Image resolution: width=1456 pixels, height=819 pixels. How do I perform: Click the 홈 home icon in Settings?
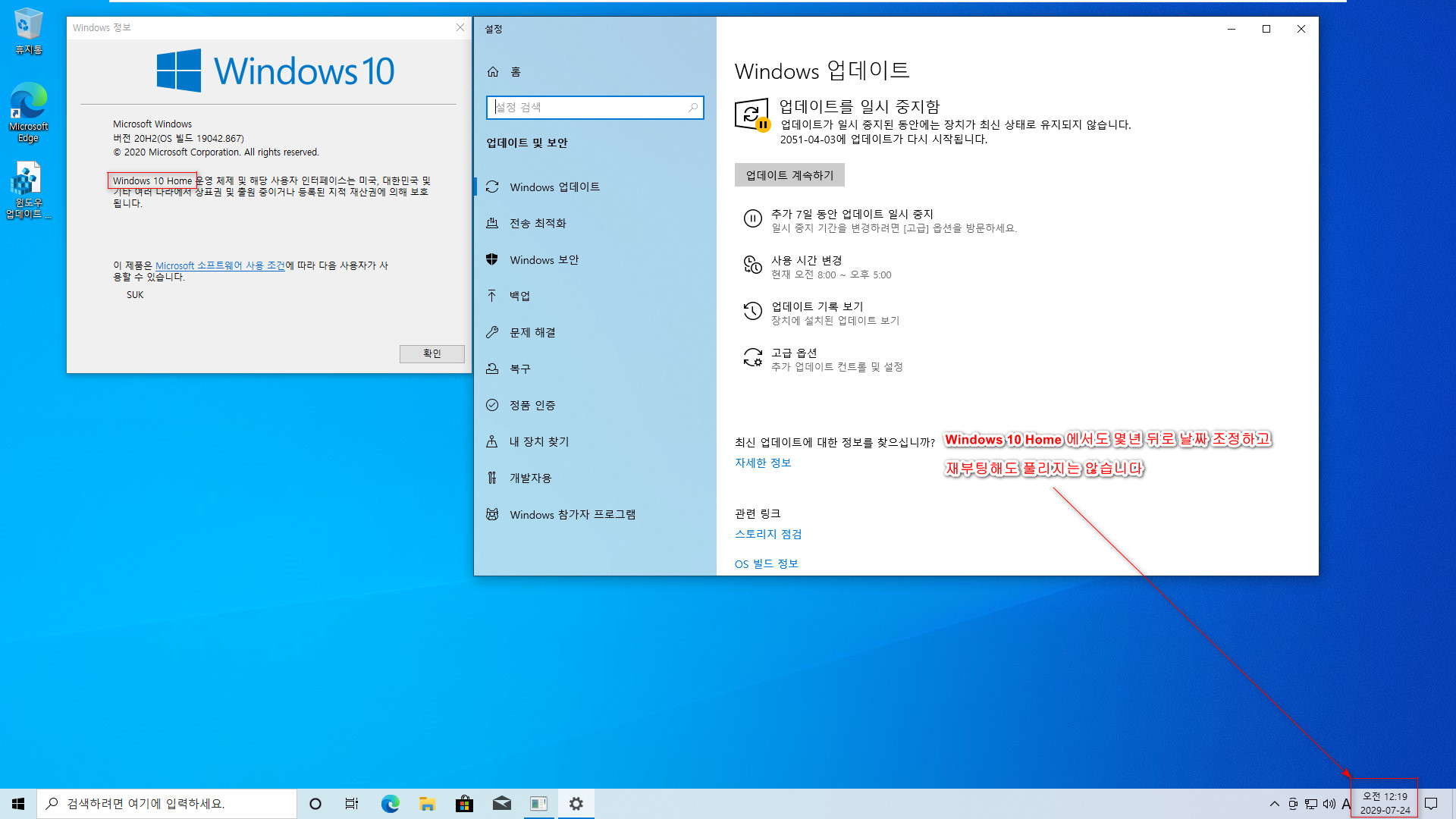coord(493,72)
